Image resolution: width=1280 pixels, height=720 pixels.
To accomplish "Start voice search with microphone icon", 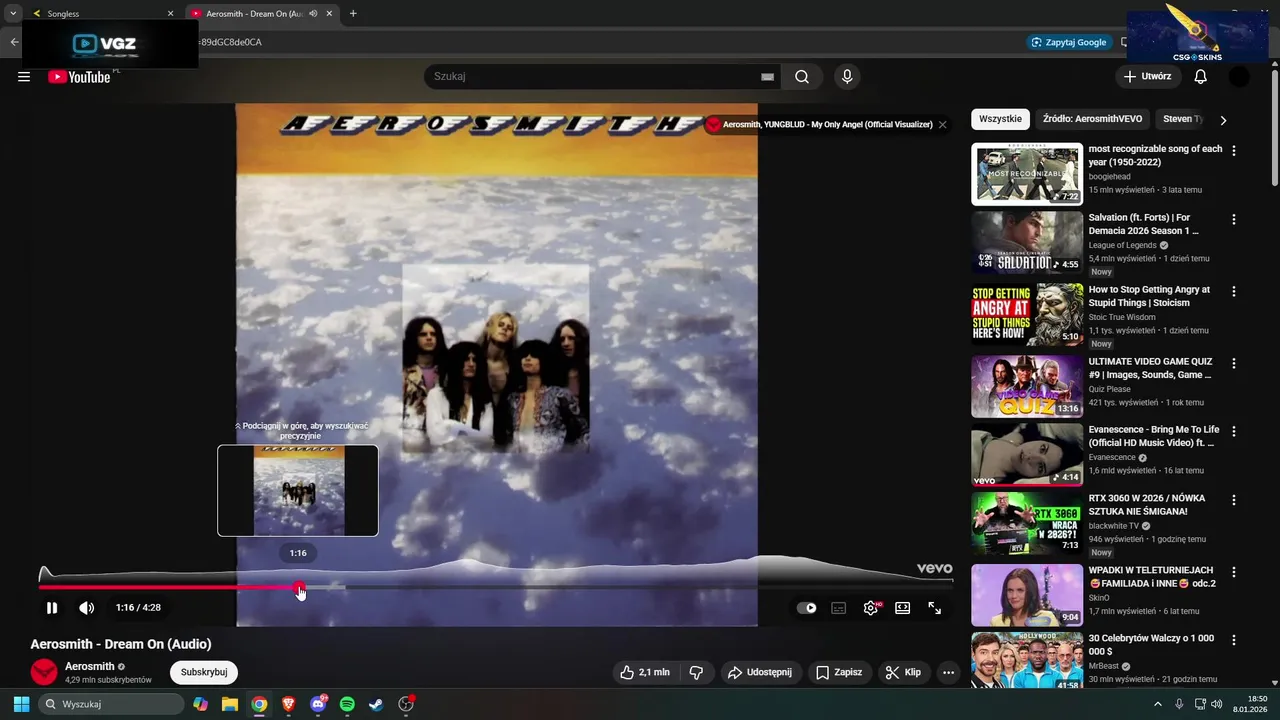I will pos(847,77).
